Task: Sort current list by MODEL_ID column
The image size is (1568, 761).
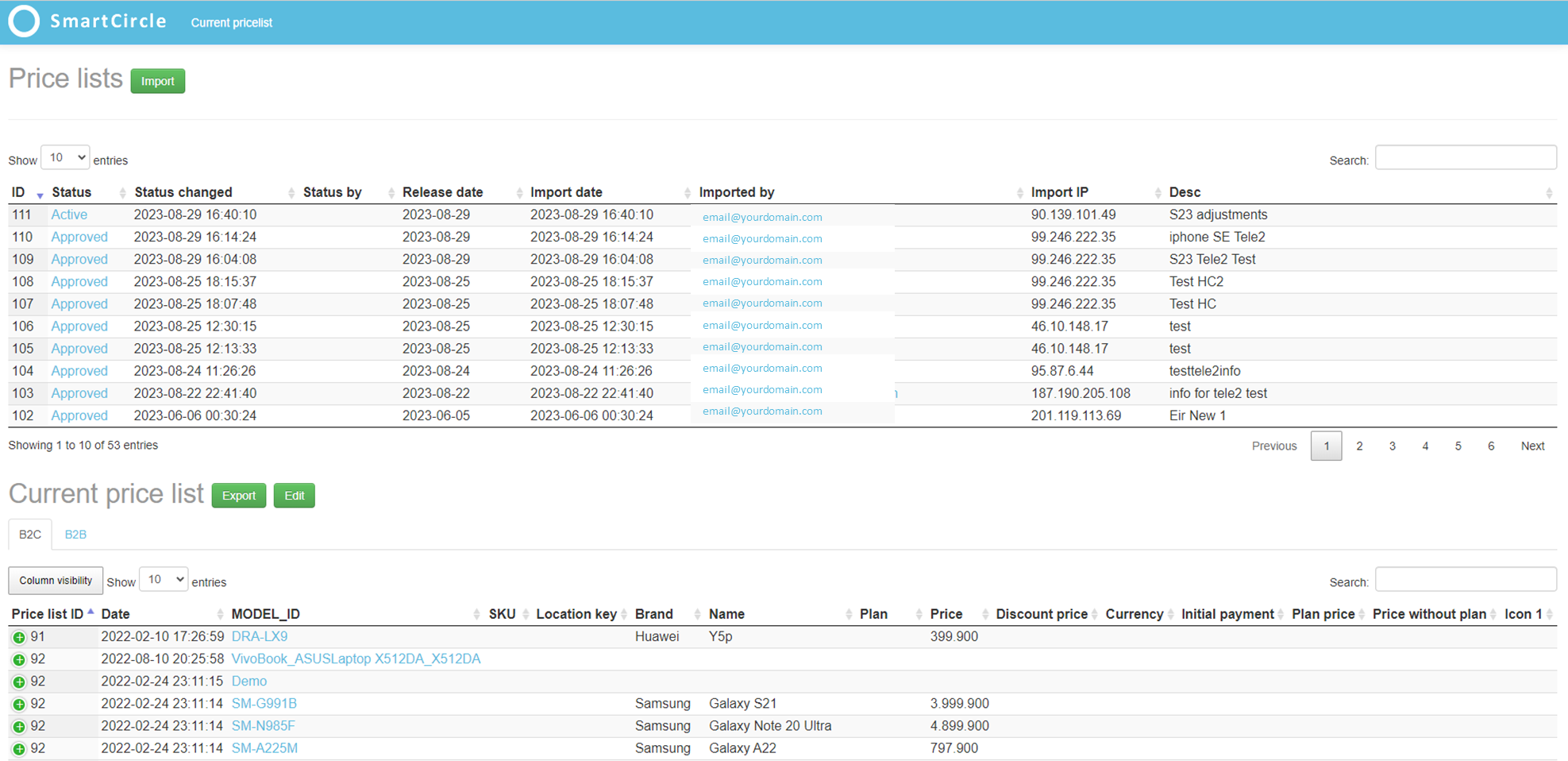Action: [356, 614]
